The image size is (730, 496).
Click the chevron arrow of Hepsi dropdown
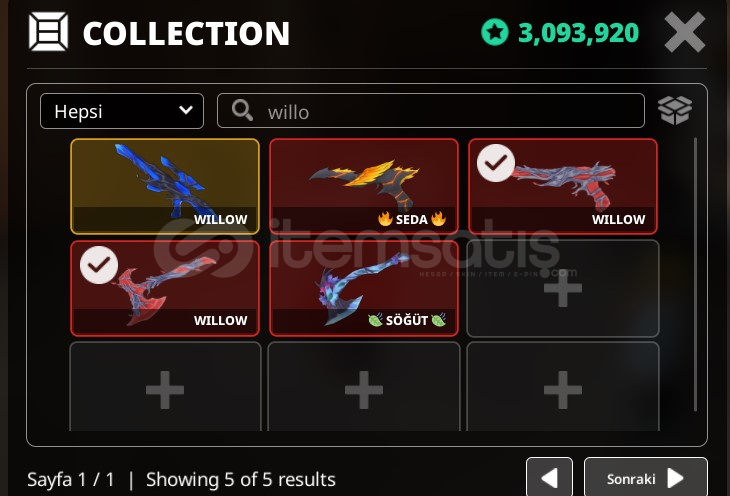186,110
